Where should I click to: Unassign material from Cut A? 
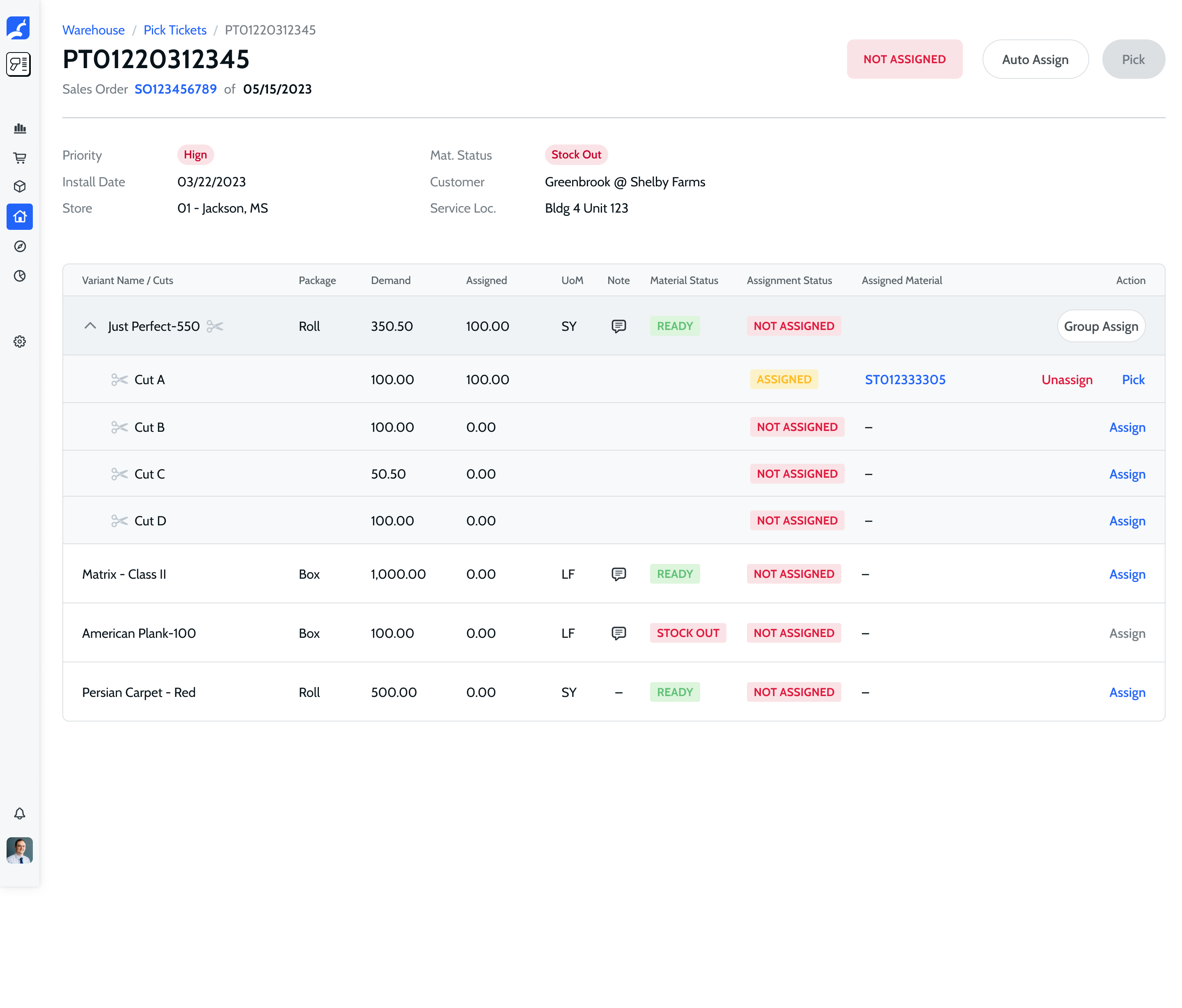pos(1067,380)
